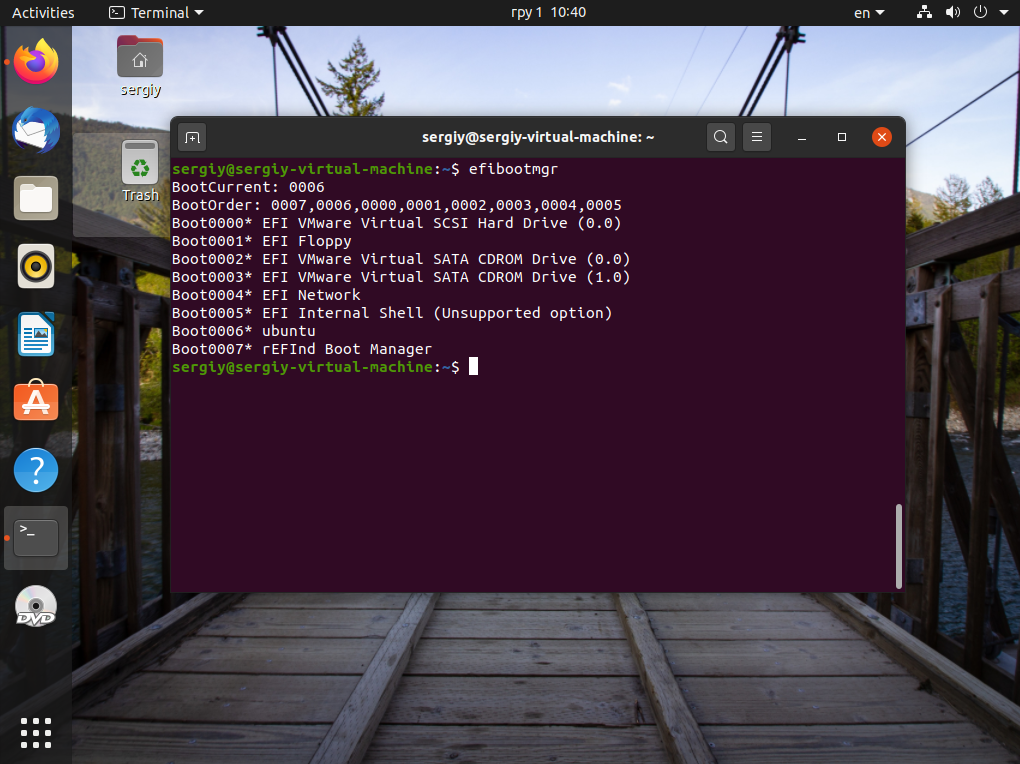Open the en keyboard layout menu

[x=869, y=12]
